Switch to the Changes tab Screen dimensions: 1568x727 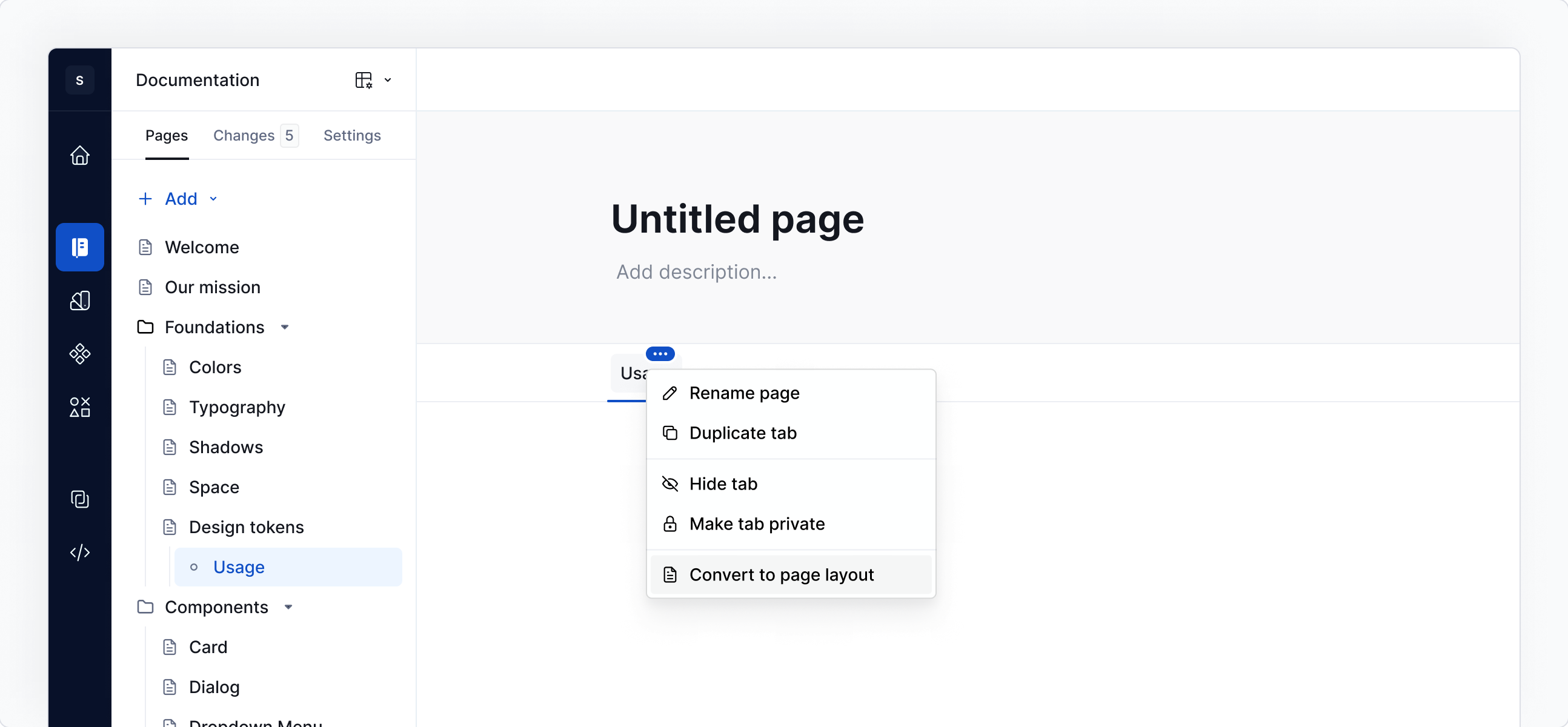[244, 135]
